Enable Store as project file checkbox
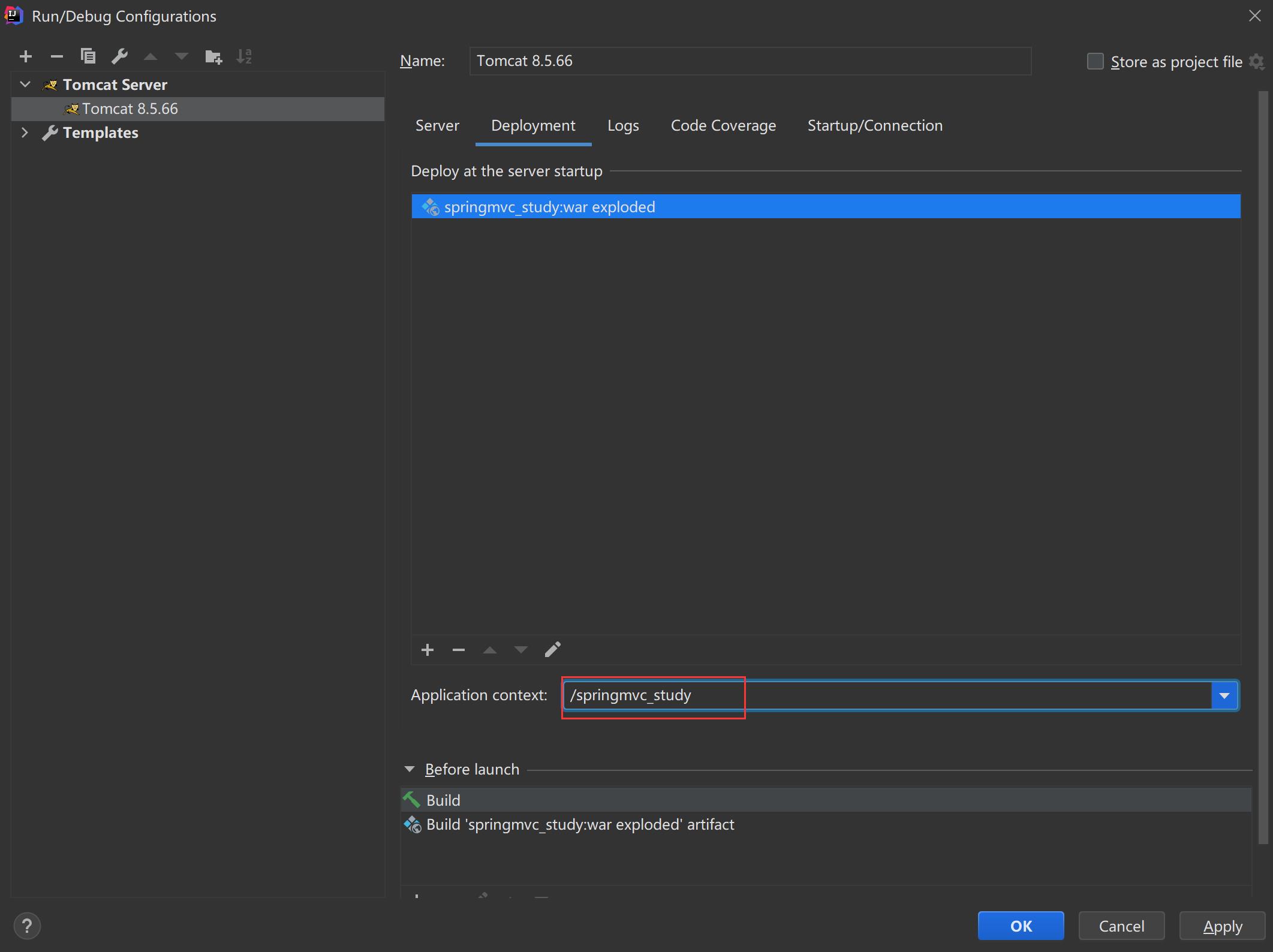1273x952 pixels. 1095,61
